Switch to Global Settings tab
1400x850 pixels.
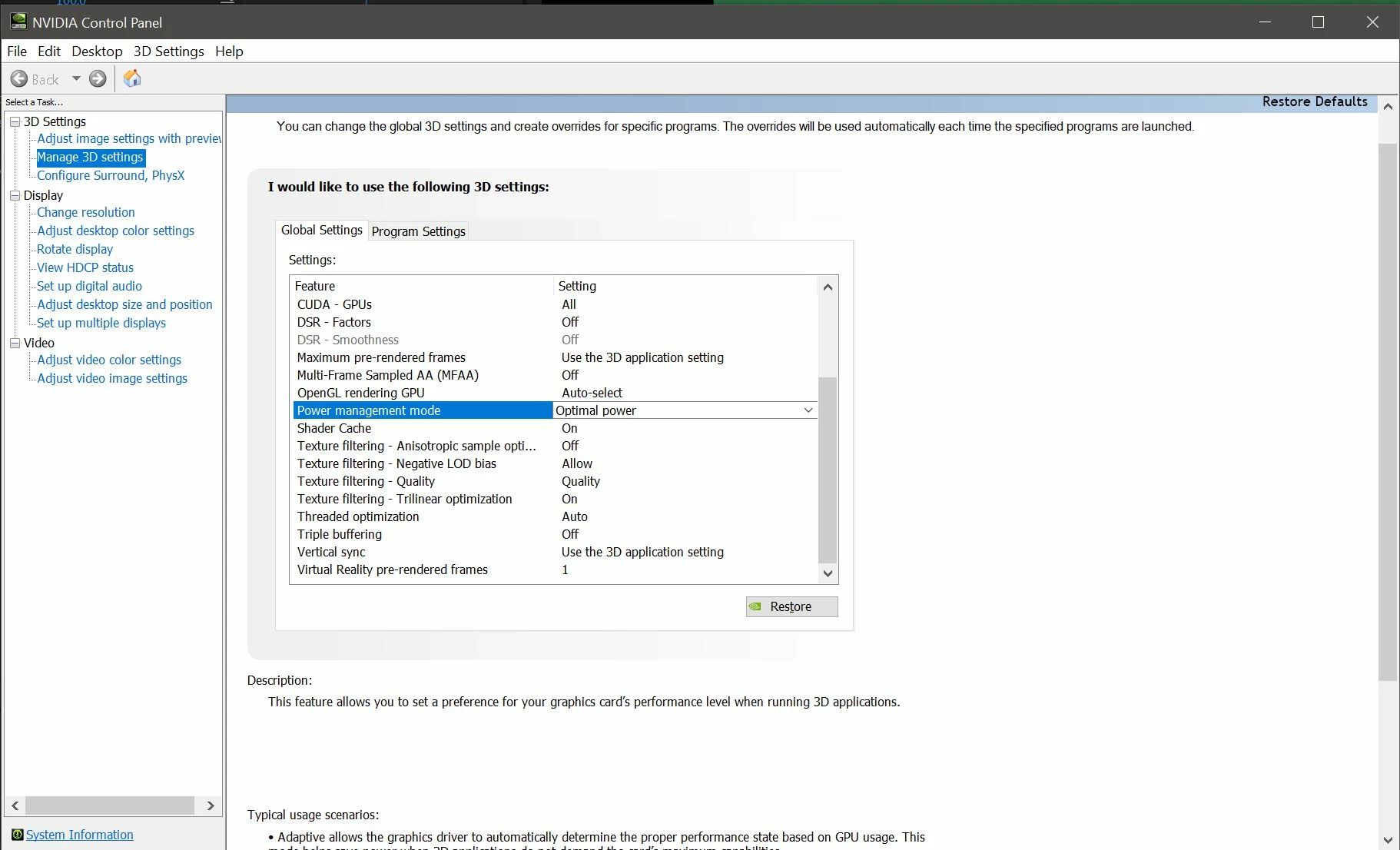pos(322,230)
